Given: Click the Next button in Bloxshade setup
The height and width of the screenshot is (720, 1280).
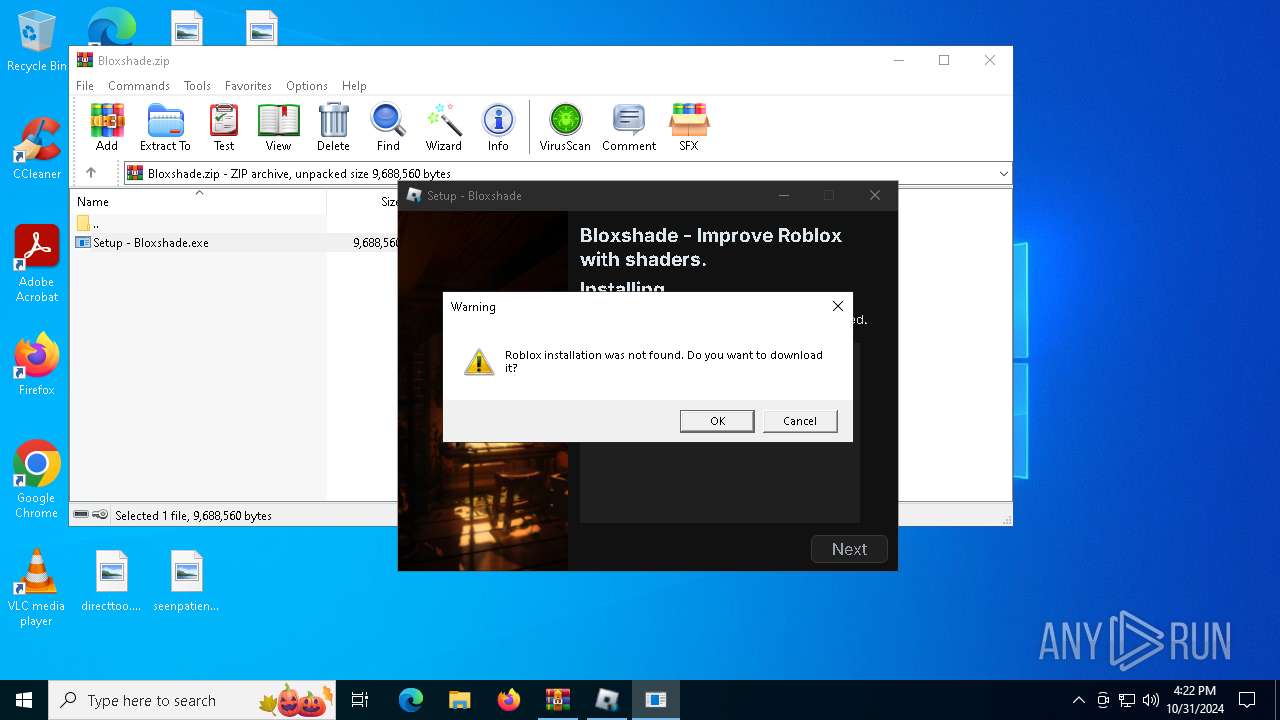Looking at the screenshot, I should pyautogui.click(x=849, y=549).
